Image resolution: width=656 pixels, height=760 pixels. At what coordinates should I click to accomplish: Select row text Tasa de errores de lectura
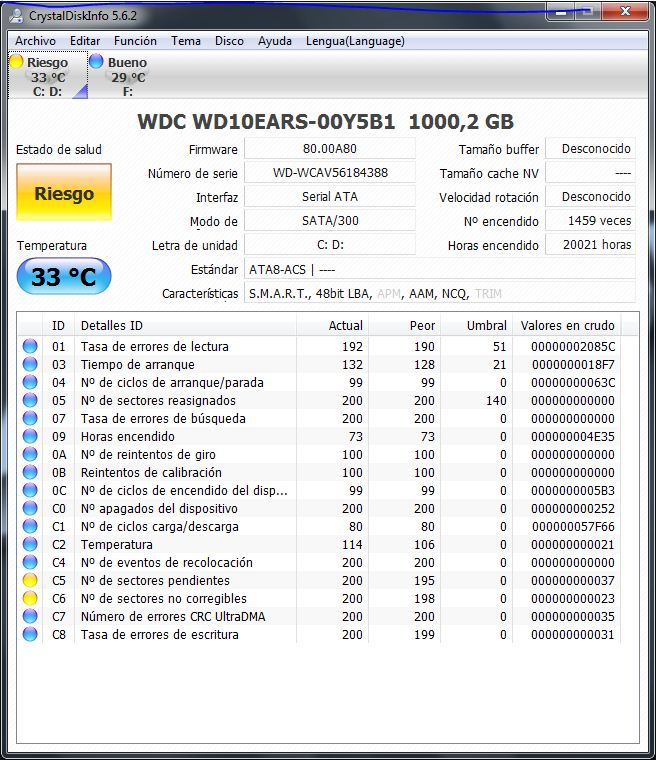point(155,347)
